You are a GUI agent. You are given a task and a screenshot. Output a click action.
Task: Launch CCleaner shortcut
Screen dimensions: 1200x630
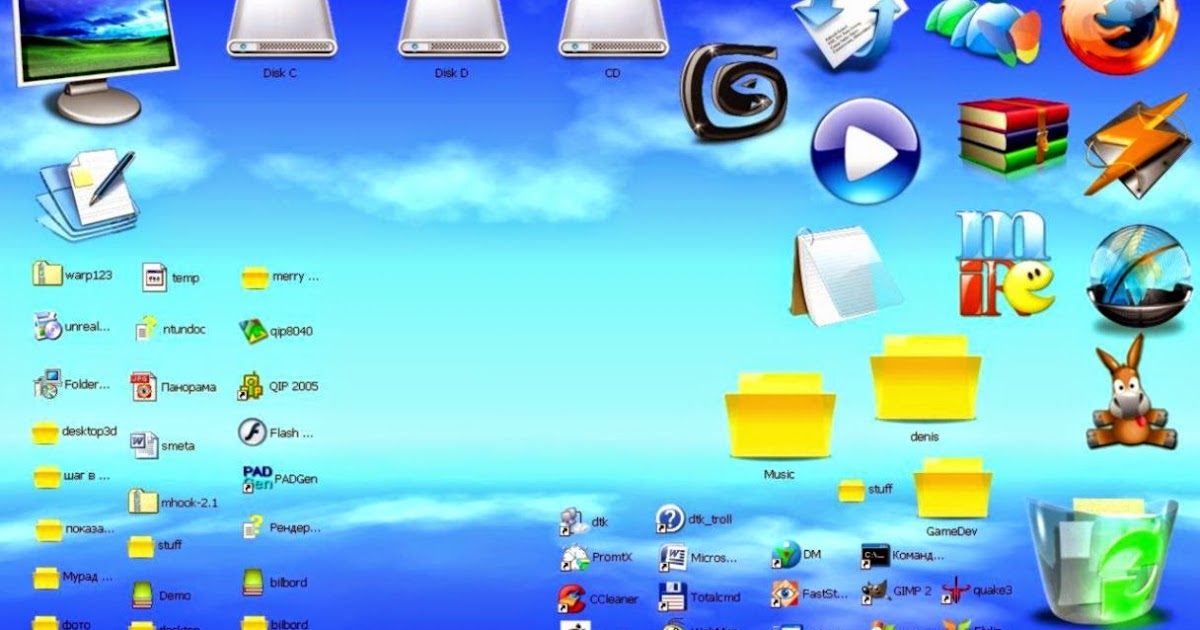click(x=571, y=598)
